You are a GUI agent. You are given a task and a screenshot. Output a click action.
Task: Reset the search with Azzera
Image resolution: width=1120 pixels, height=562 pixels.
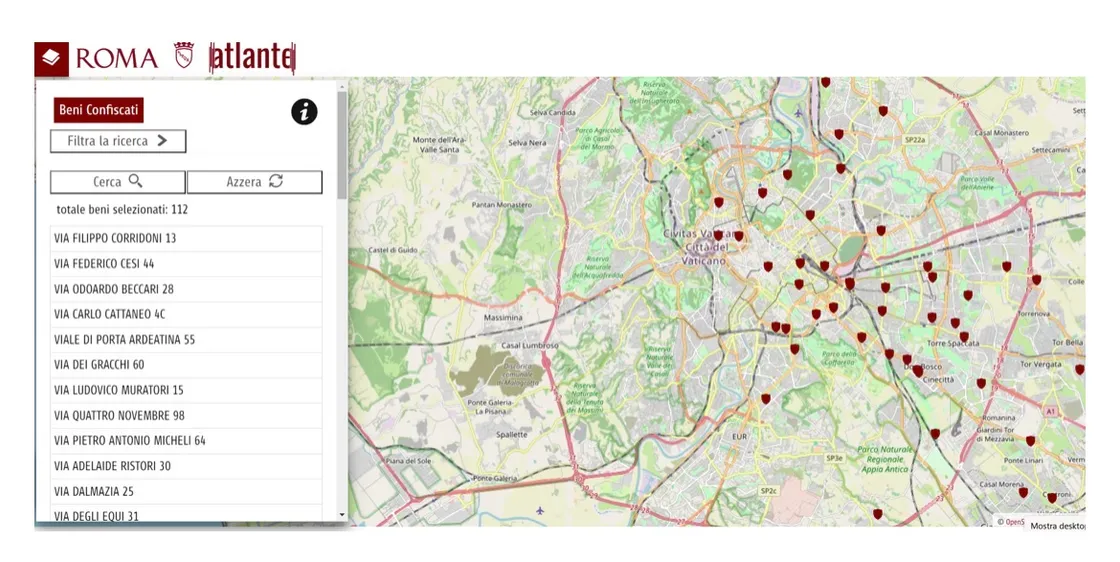254,182
